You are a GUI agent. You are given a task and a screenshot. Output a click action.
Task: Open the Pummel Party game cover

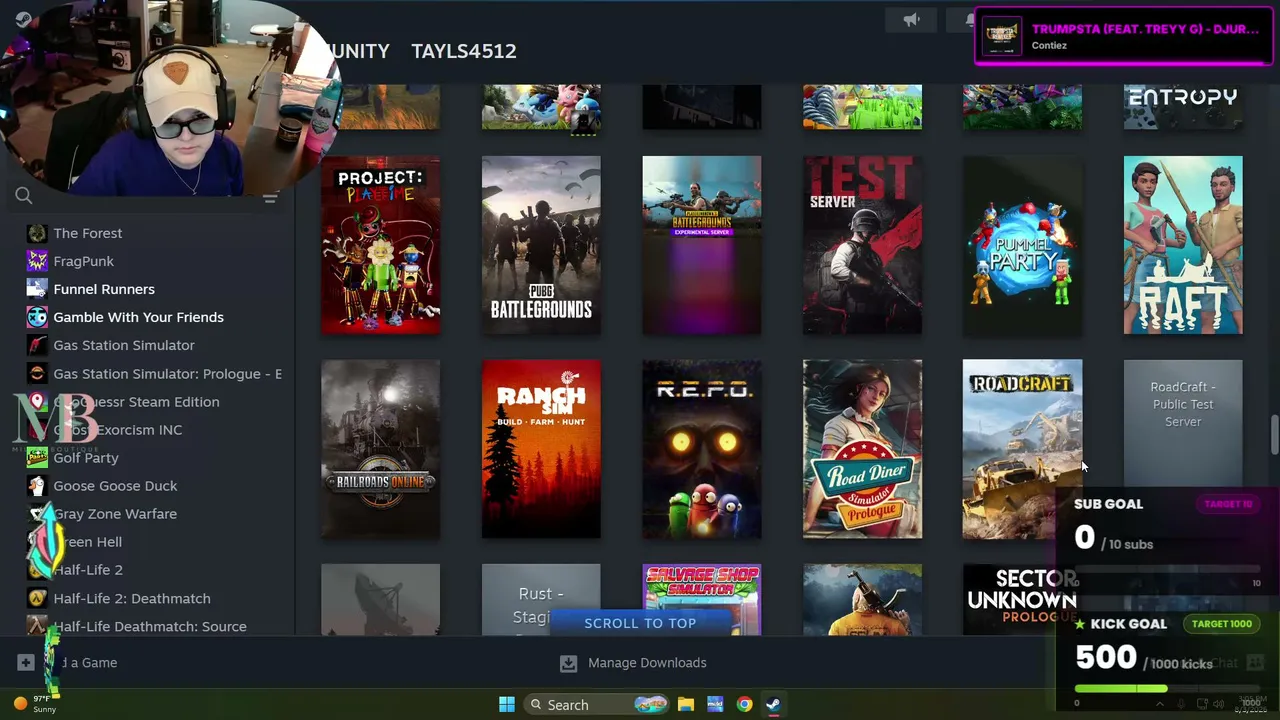1022,245
